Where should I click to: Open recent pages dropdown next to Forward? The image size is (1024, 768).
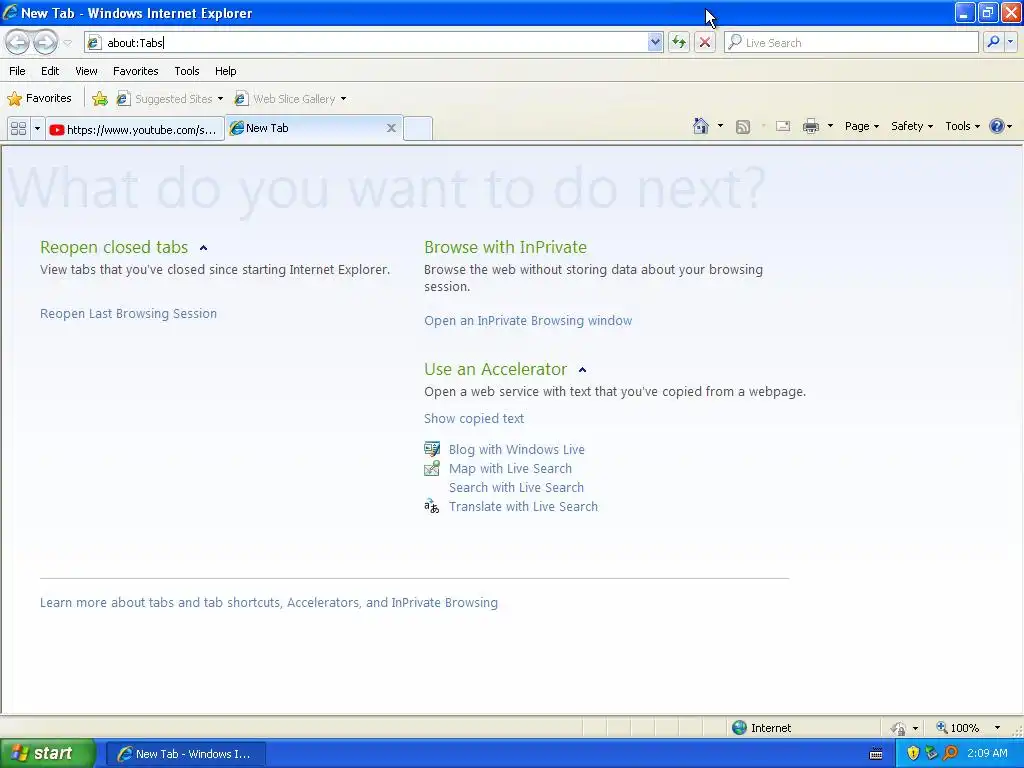[67, 43]
